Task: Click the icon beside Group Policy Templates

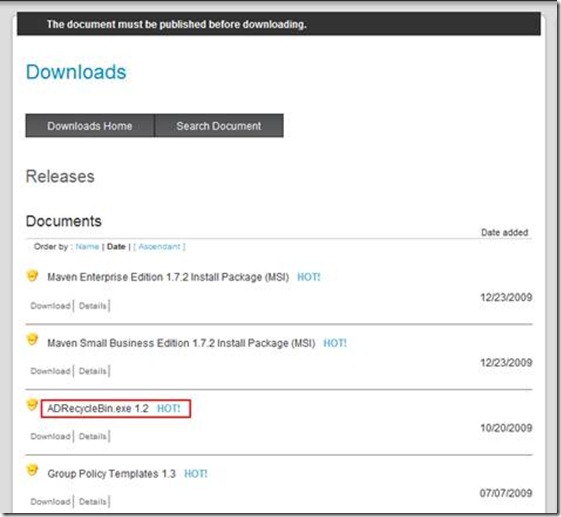Action: coord(32,470)
